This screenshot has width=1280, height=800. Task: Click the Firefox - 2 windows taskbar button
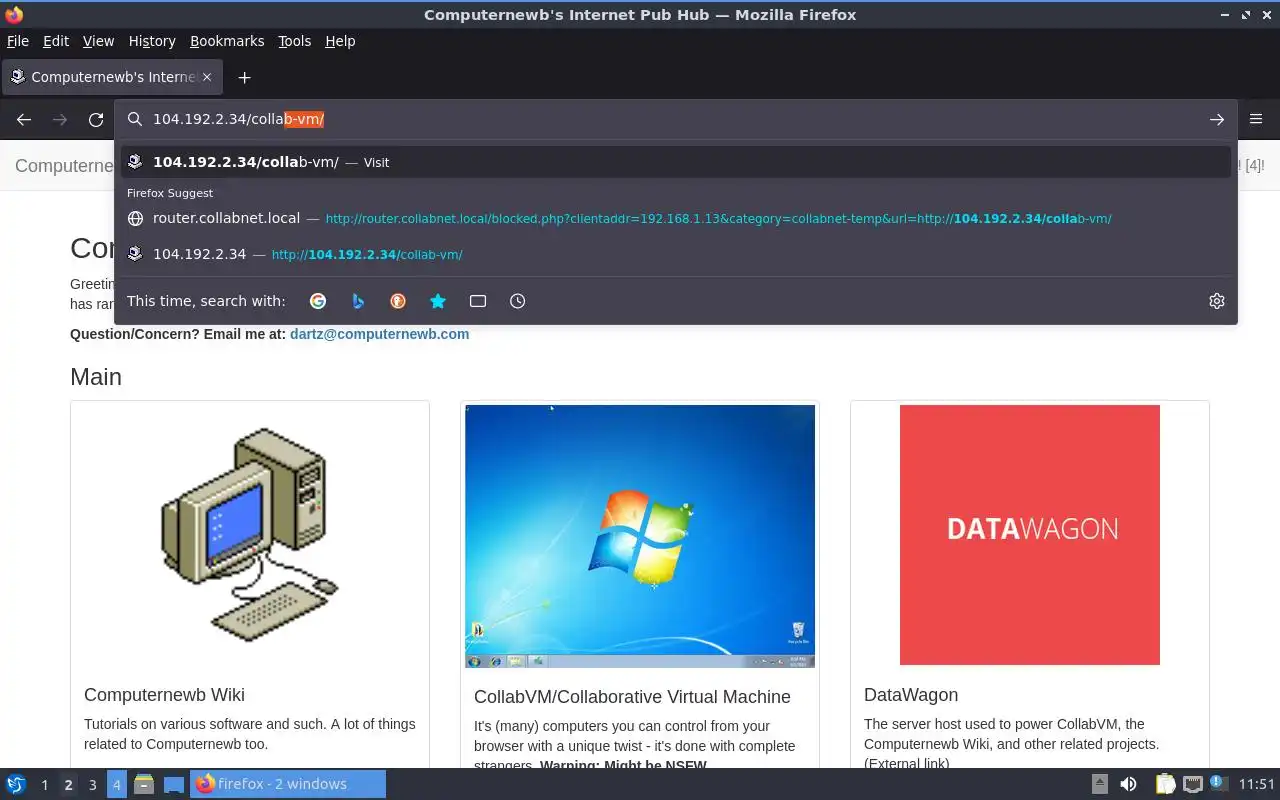(289, 784)
